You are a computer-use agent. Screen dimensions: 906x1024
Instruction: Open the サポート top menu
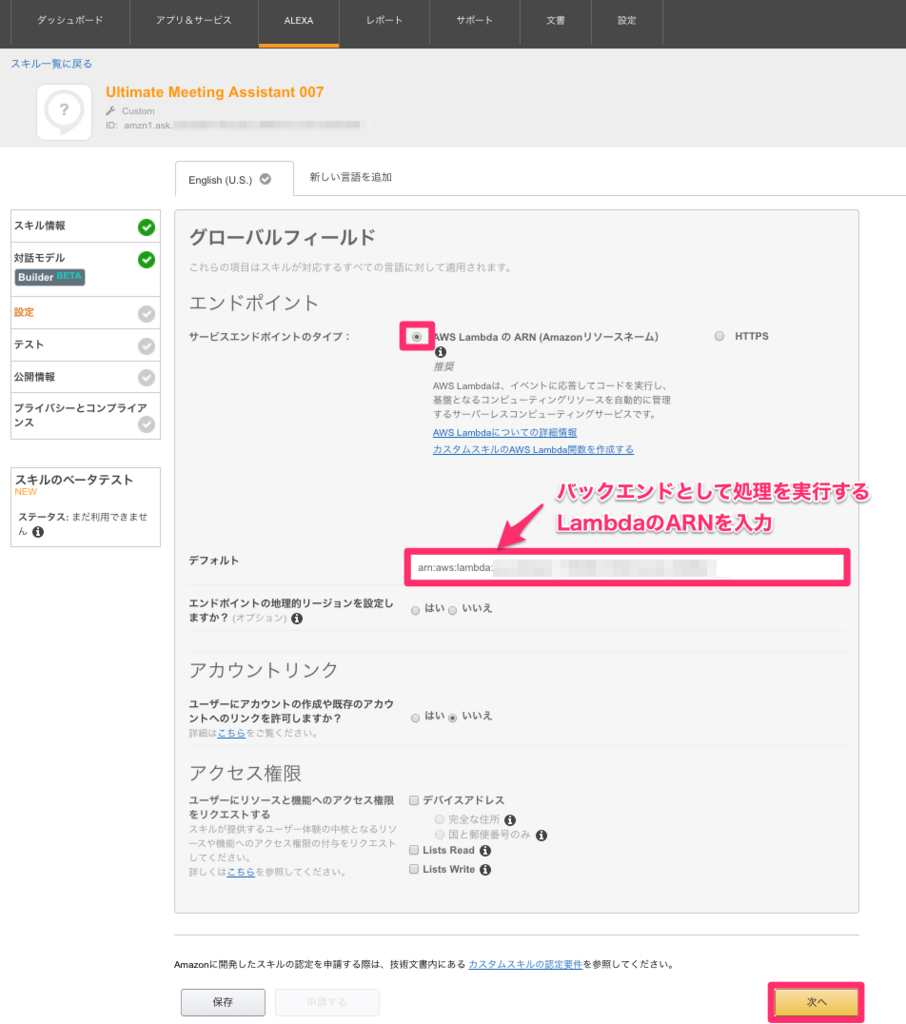point(474,20)
